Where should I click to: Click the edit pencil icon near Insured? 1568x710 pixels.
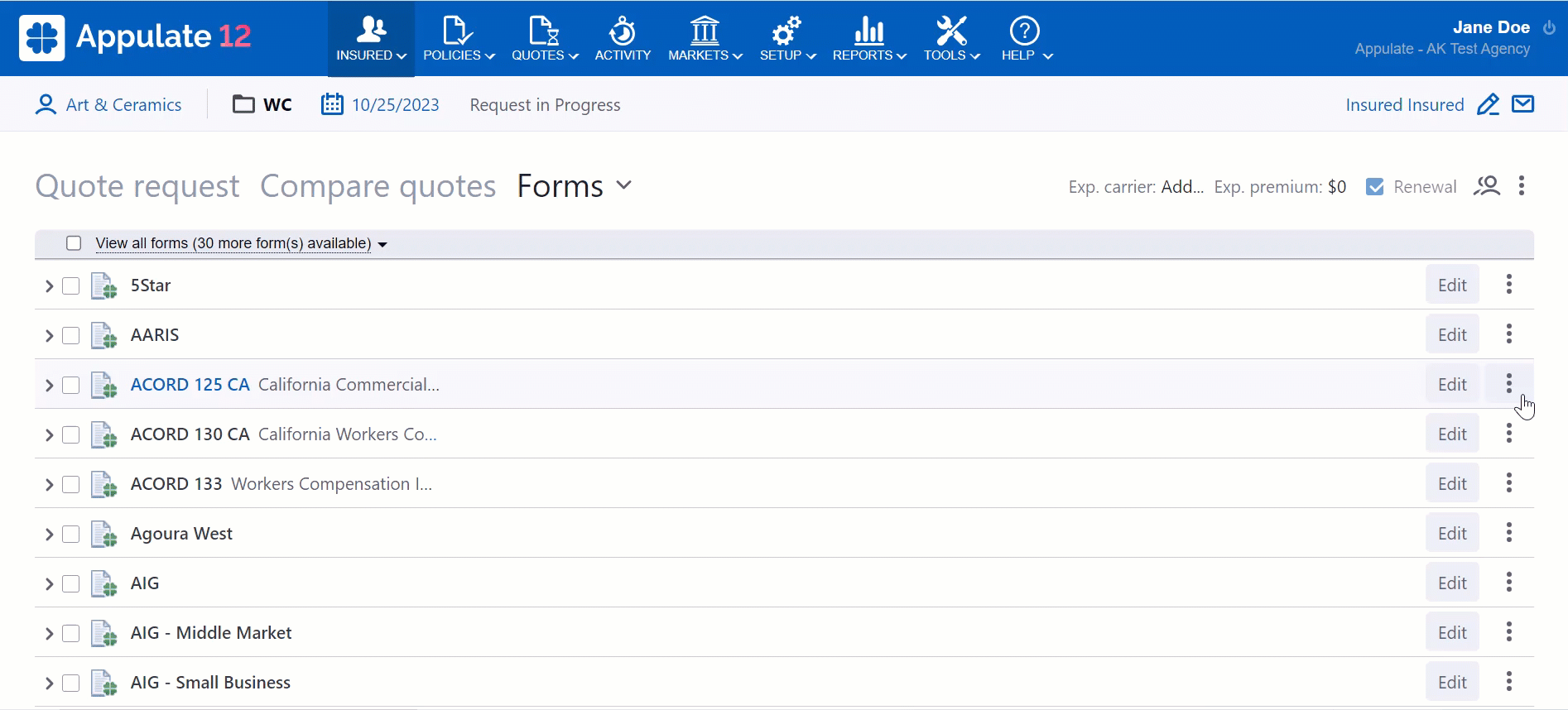(x=1488, y=104)
